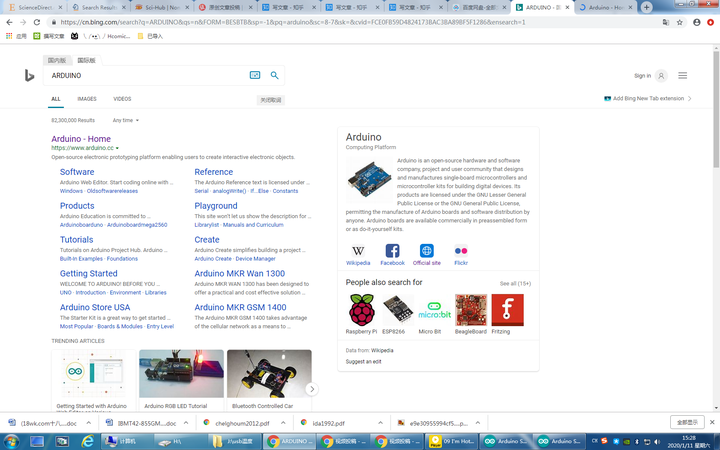Screen dimensions: 720x450
Task: Open Arduino RGB LED Tutorial thumbnail
Action: pos(181,374)
